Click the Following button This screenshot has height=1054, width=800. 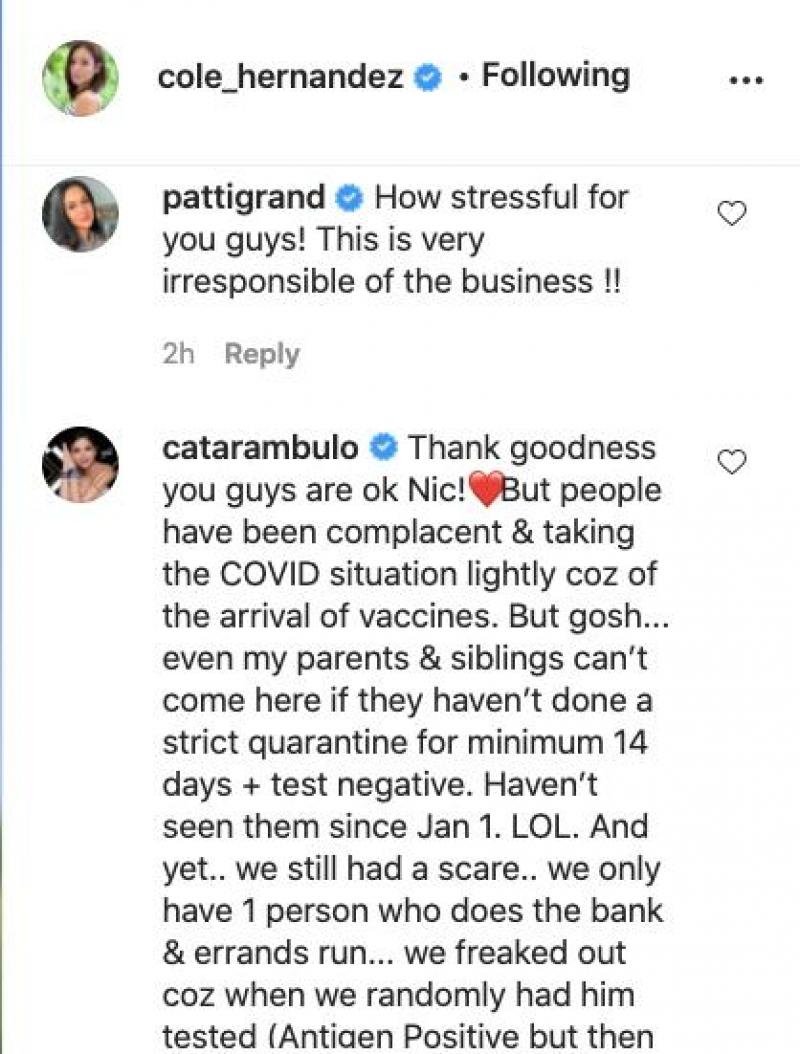(x=556, y=76)
